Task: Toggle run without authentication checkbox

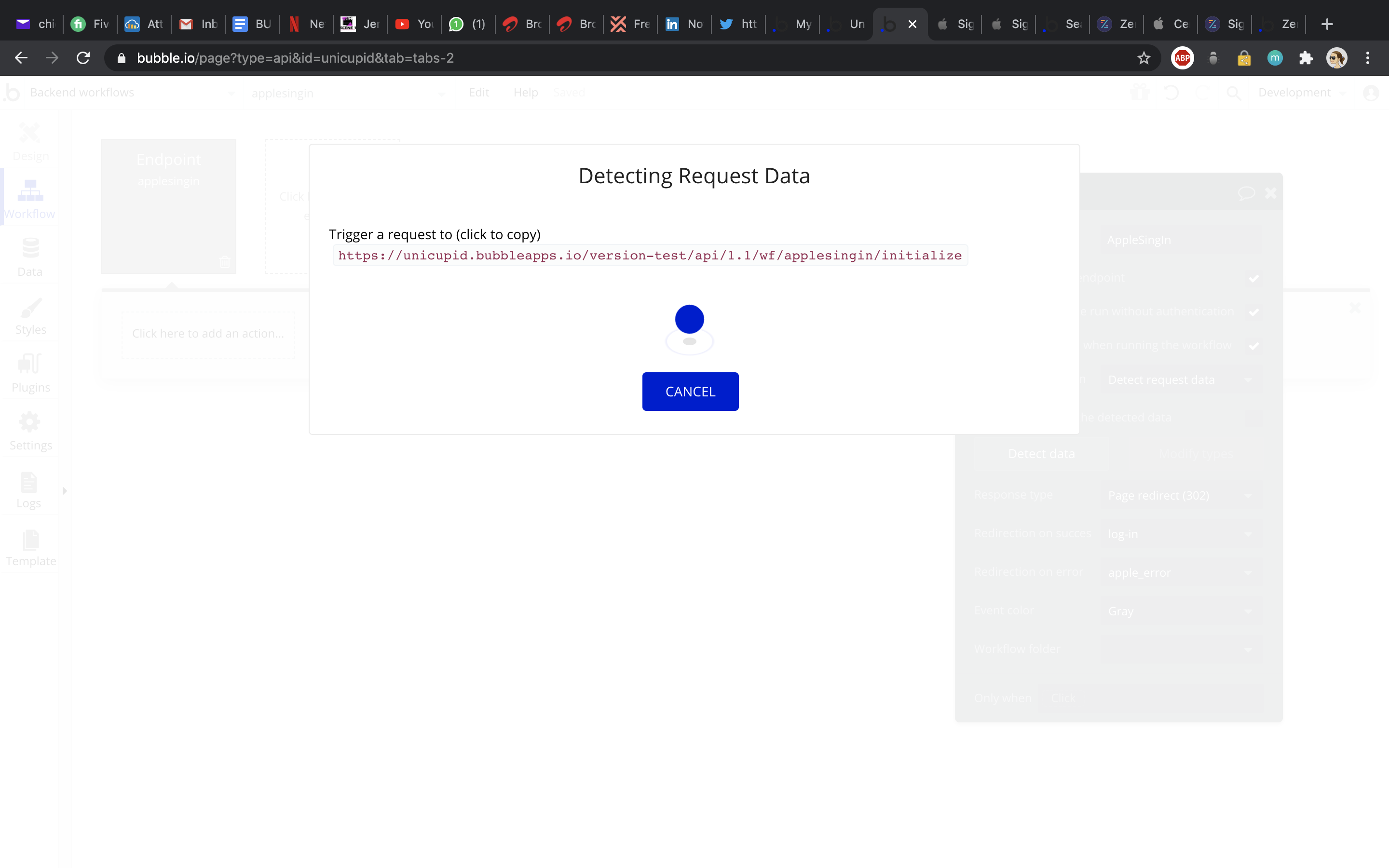Action: (x=1253, y=312)
